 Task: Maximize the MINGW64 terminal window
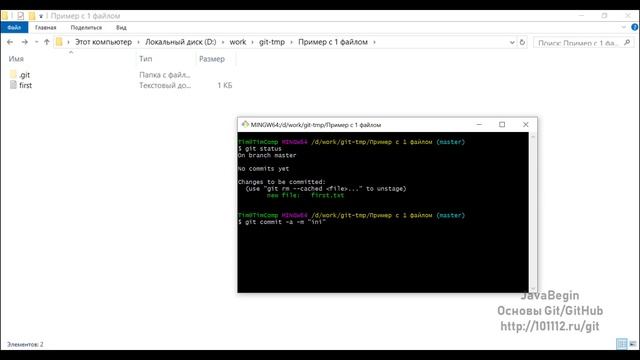[502, 124]
